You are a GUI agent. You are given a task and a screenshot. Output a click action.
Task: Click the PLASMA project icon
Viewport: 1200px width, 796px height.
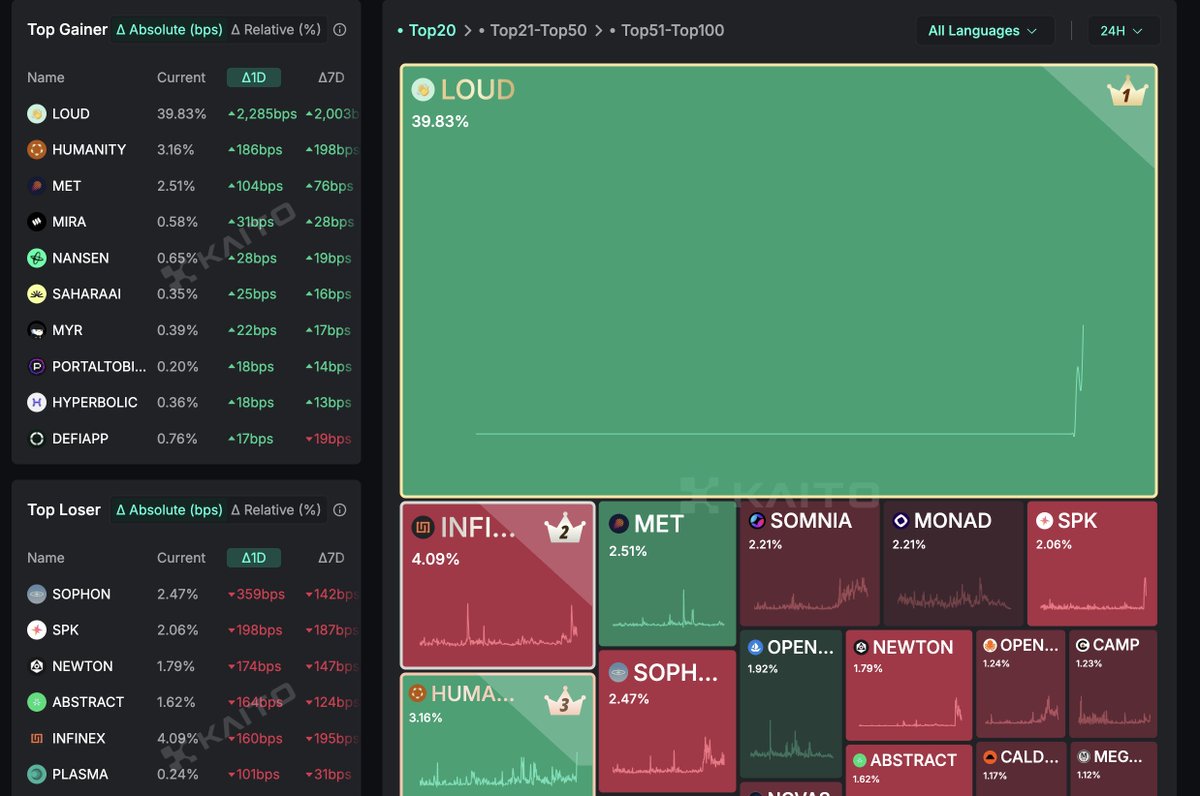(37, 774)
